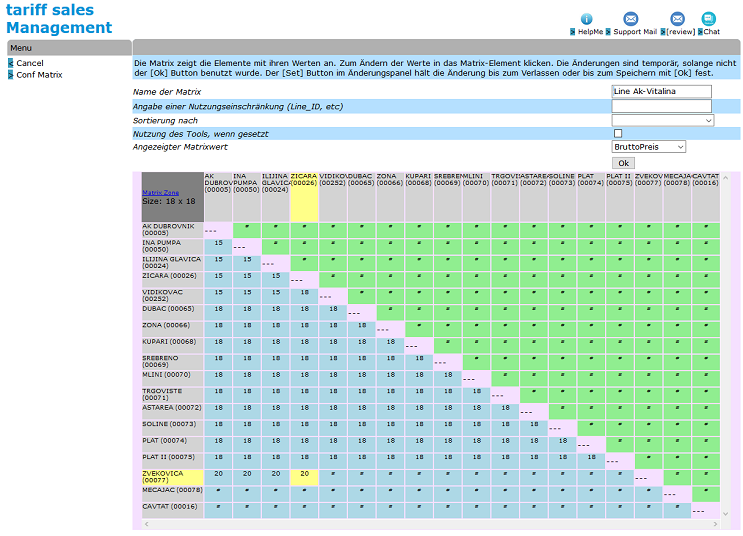The width and height of the screenshot is (743, 536).
Task: Select Cancel in the menu
Action: coord(30,63)
